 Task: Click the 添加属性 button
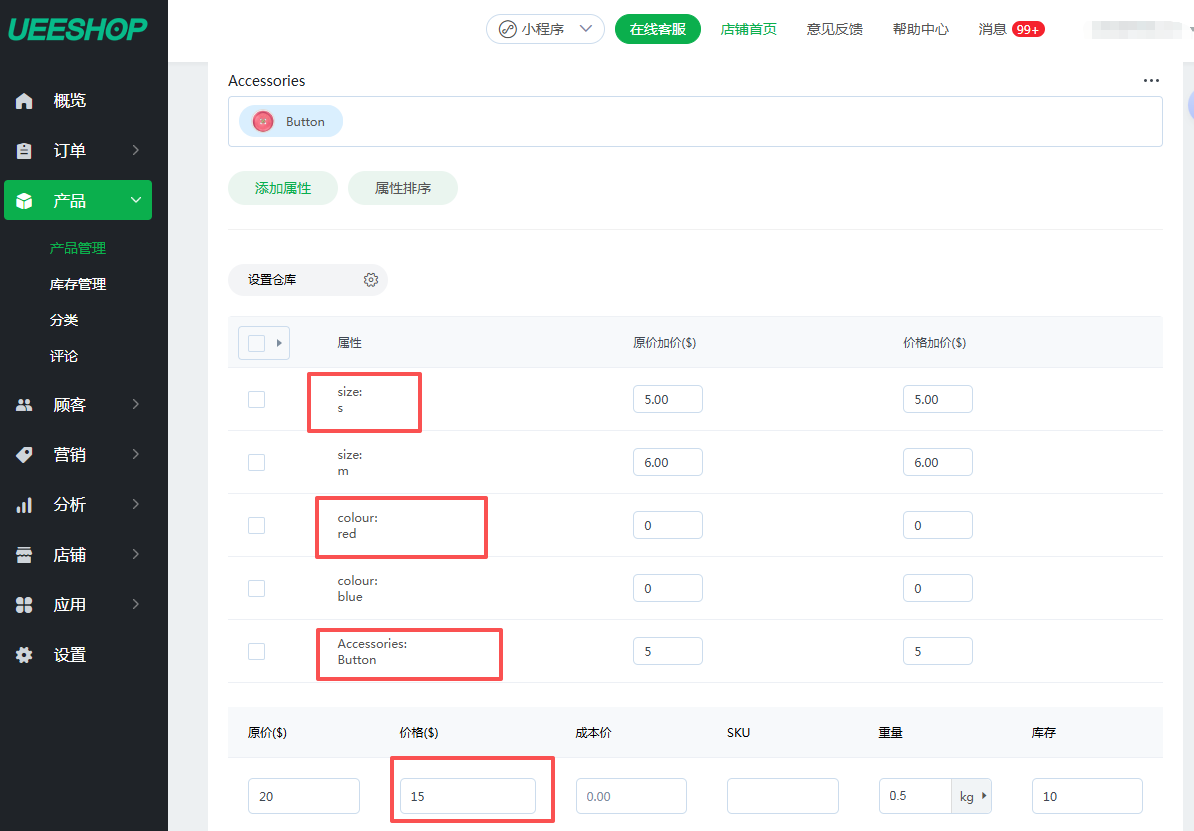tap(283, 188)
